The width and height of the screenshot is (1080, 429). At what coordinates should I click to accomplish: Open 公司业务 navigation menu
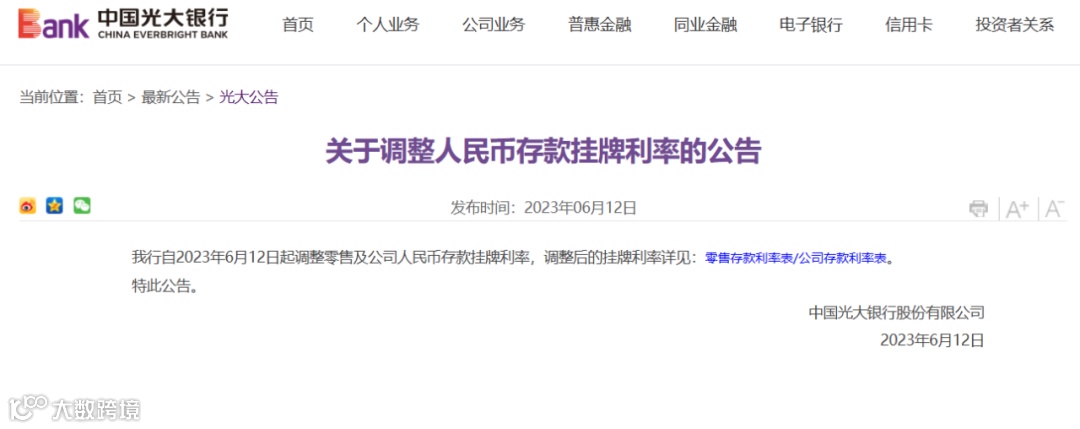(493, 25)
